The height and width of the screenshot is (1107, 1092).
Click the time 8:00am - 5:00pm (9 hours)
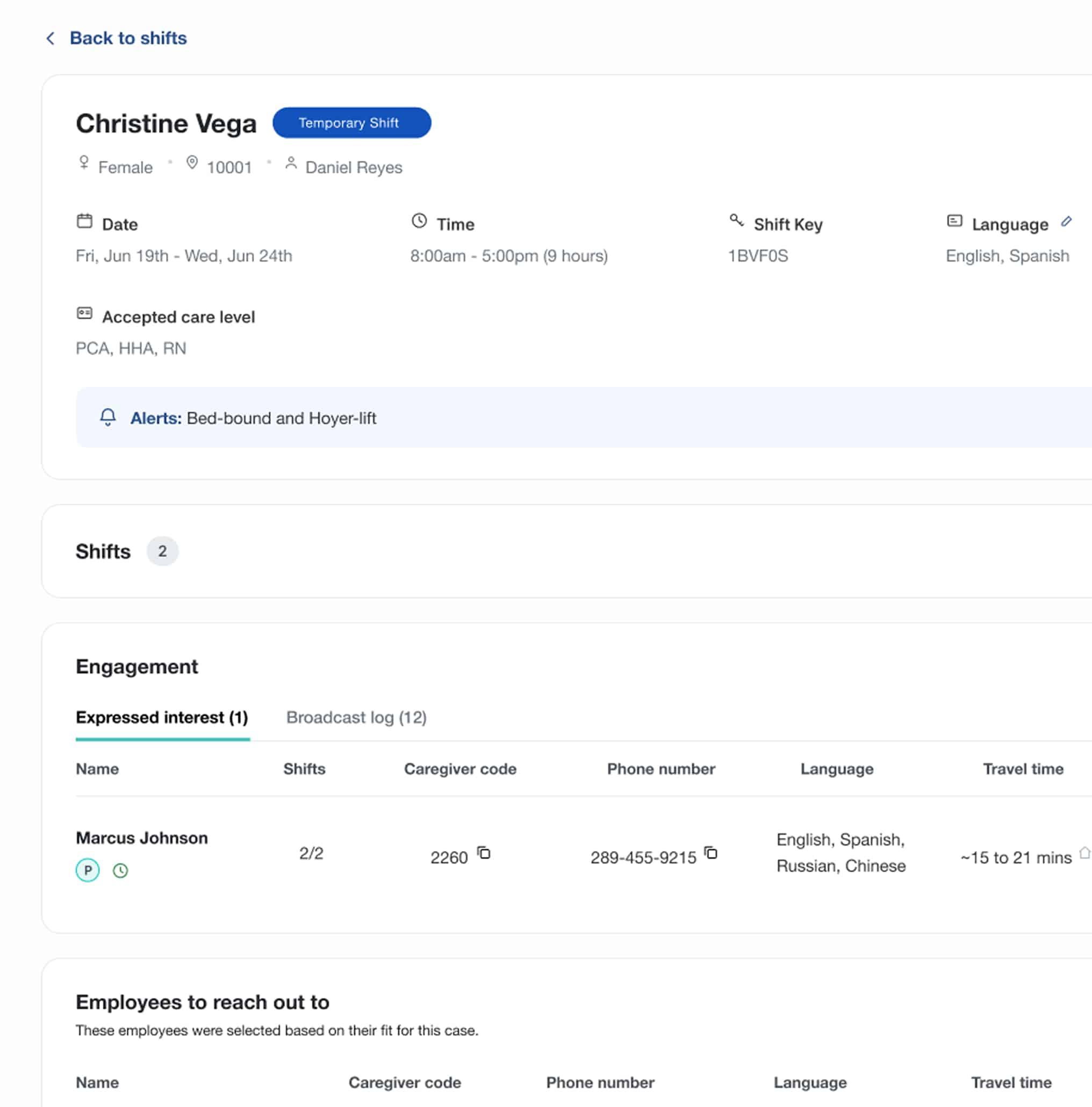point(509,256)
